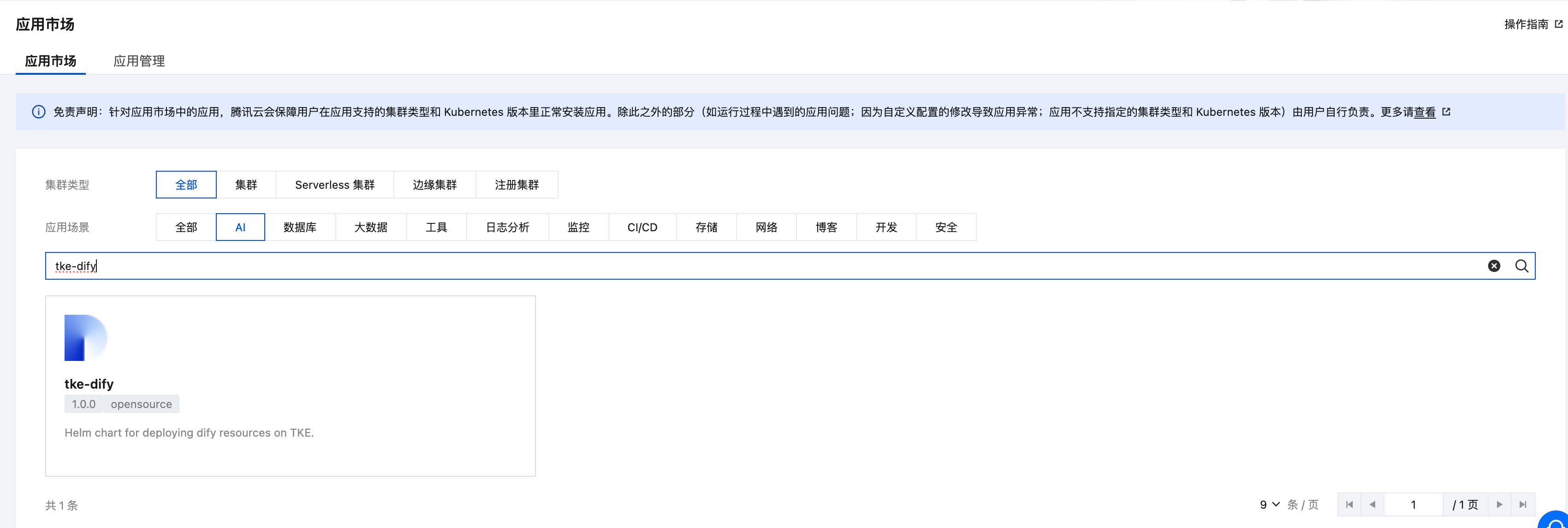The width and height of the screenshot is (1568, 528).
Task: Go to previous page arrow
Action: 1372,504
